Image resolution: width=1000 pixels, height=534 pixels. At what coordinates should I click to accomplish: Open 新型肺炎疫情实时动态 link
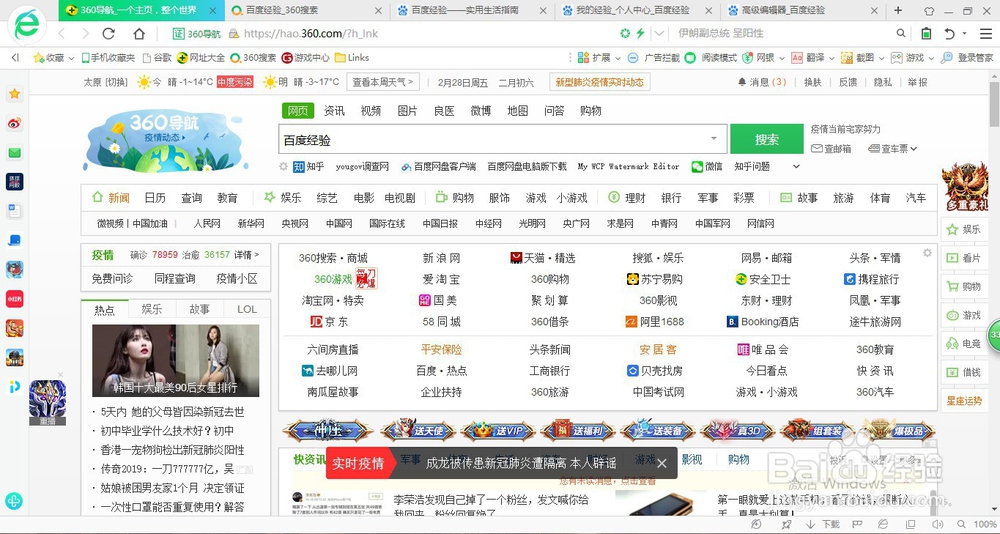coord(599,82)
